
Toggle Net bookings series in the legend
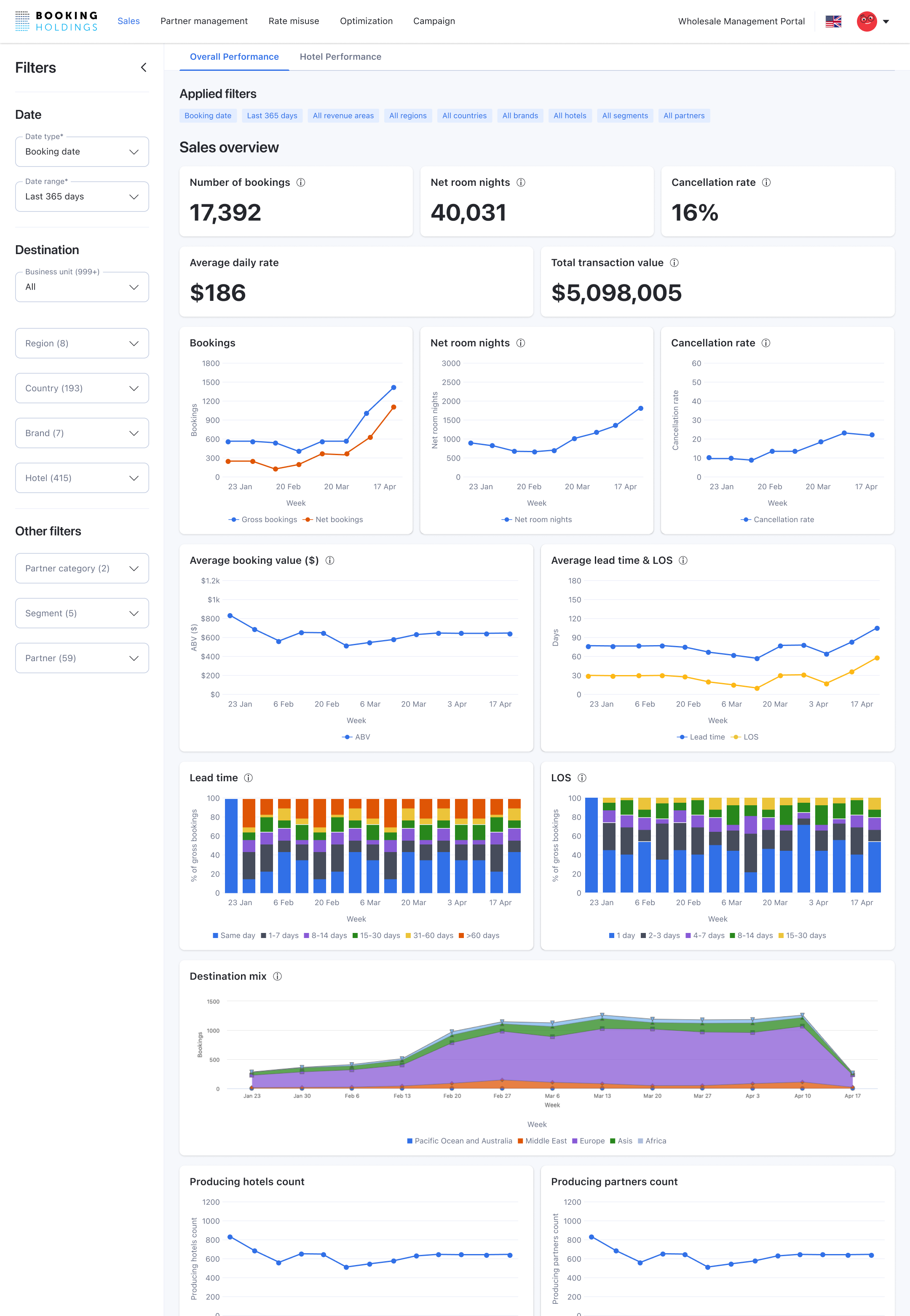[x=334, y=520]
